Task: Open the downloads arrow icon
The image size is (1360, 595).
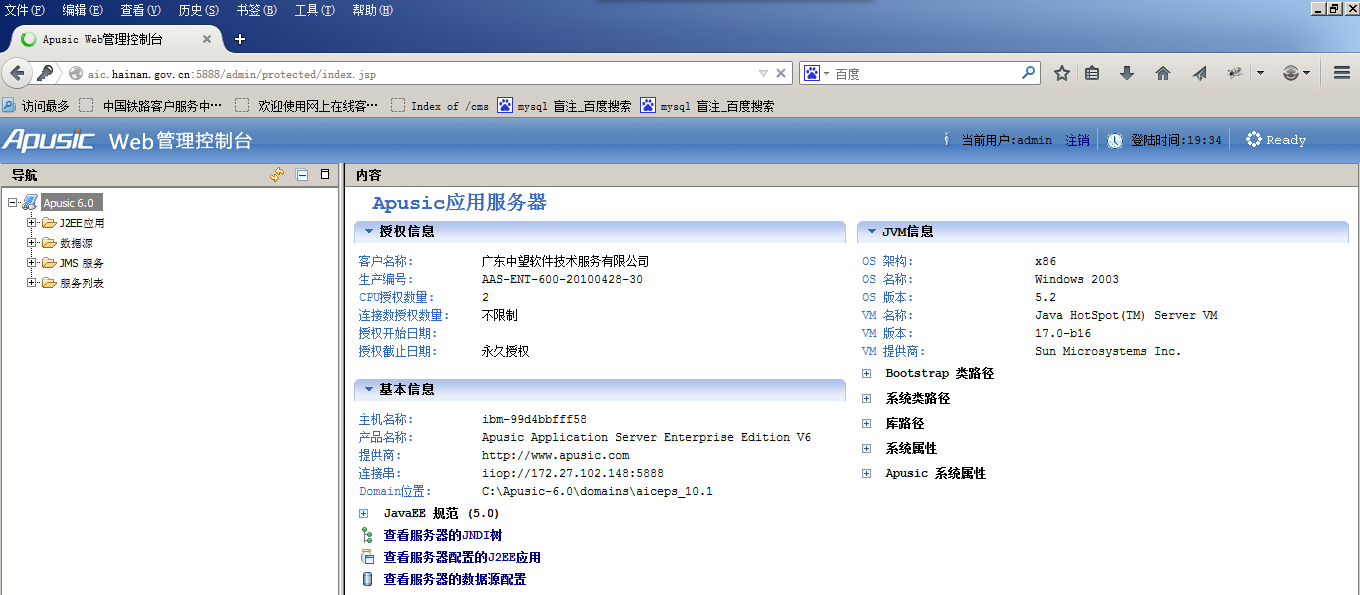Action: [x=1127, y=73]
